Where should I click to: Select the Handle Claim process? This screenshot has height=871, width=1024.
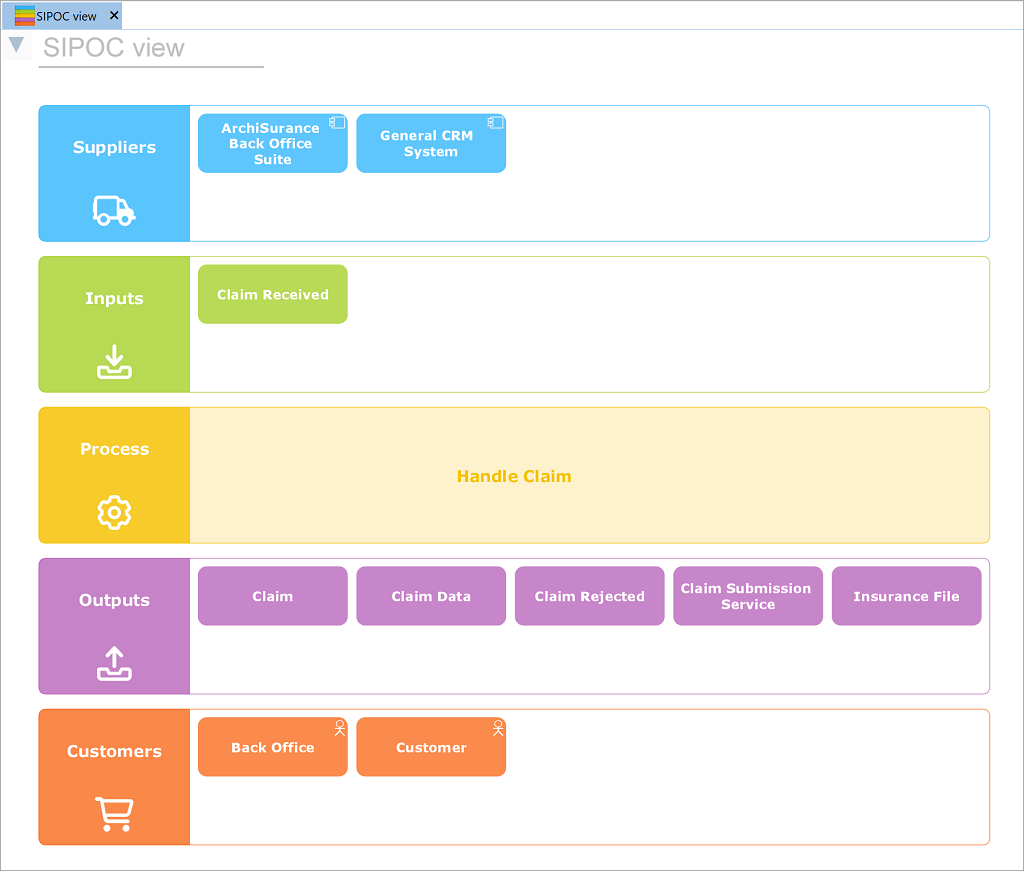click(x=514, y=476)
